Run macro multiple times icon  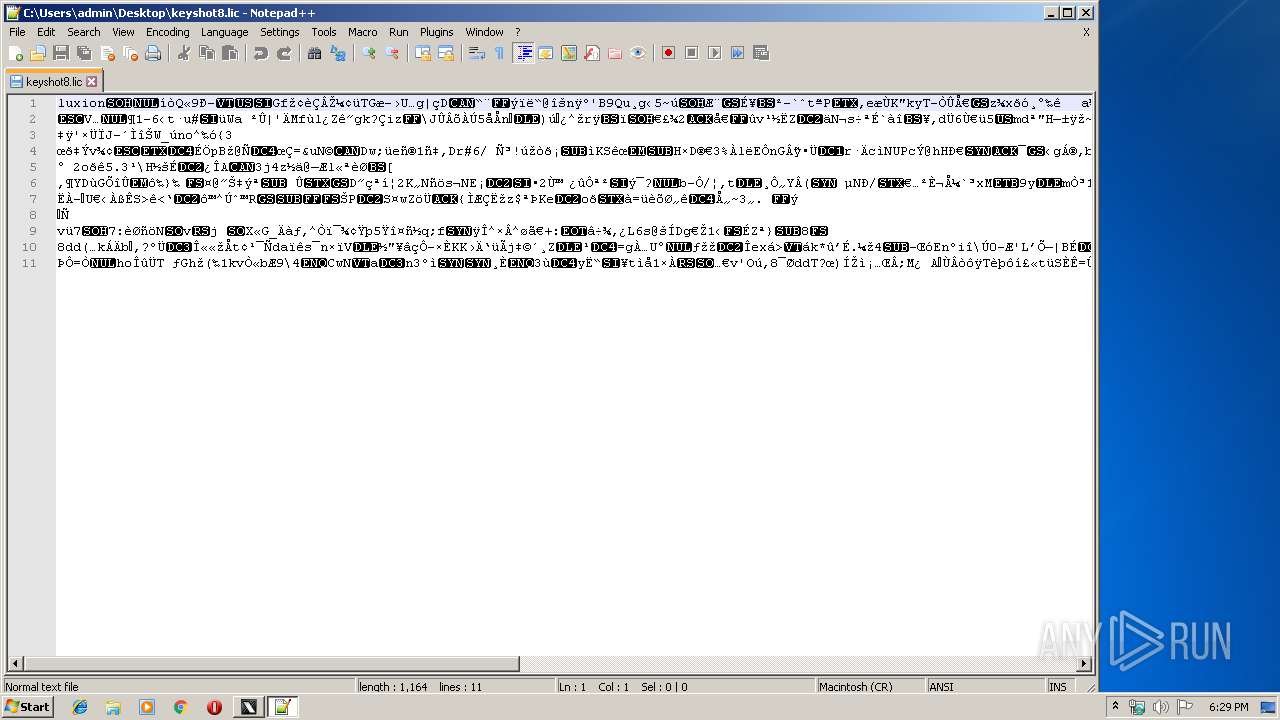click(738, 53)
